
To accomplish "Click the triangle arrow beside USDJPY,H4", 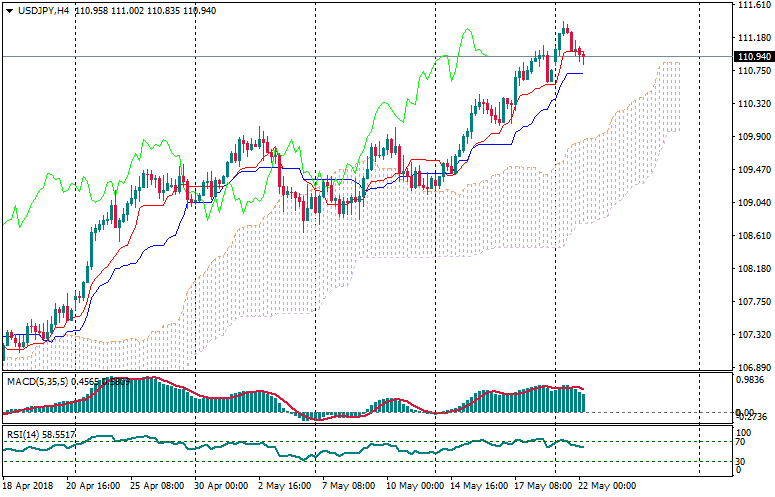I will pyautogui.click(x=9, y=10).
